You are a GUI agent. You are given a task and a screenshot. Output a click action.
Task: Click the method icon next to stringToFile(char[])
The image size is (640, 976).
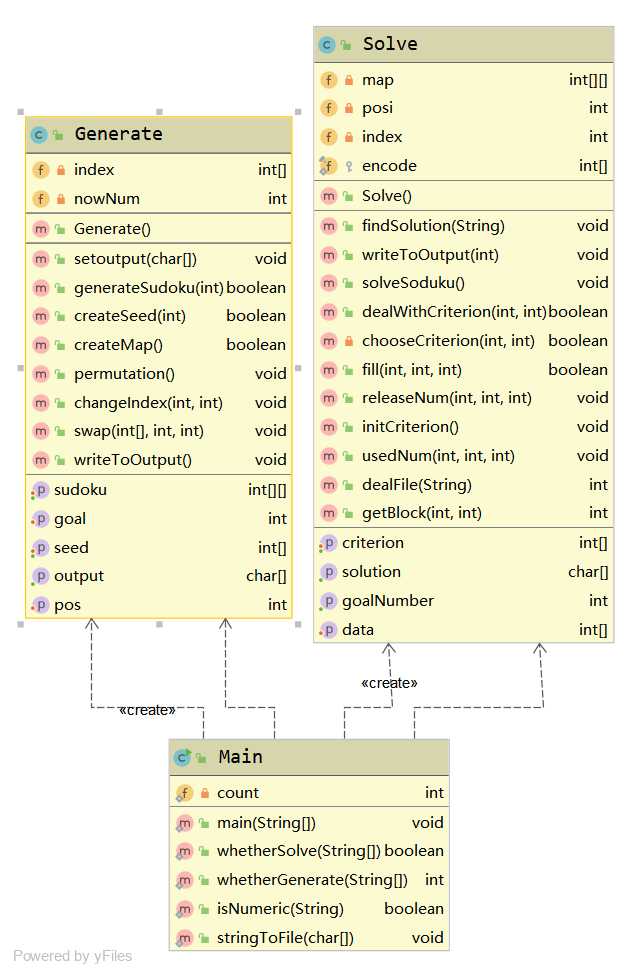184,938
